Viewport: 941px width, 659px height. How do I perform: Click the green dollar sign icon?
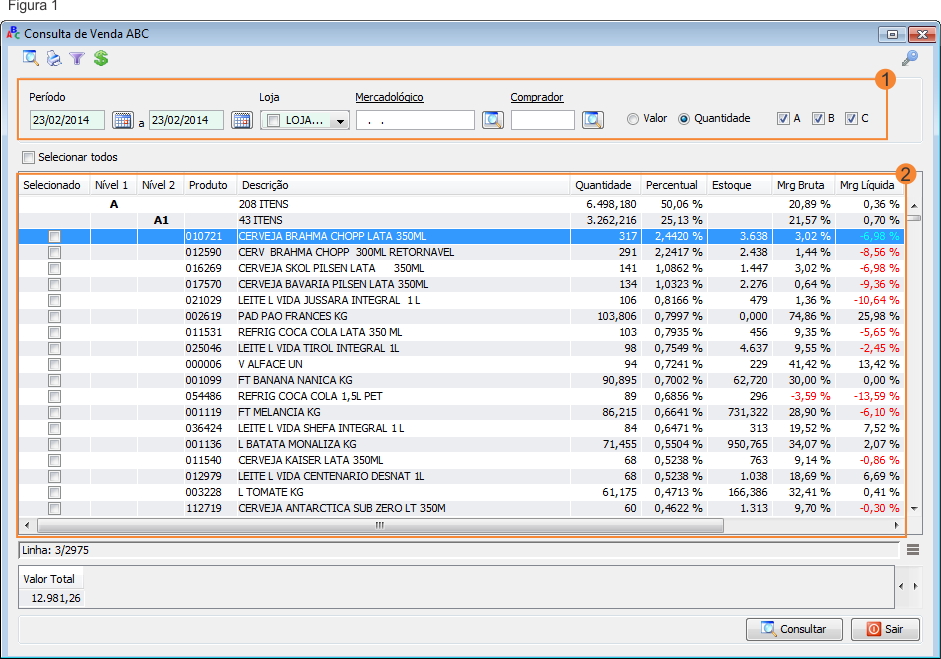[101, 58]
